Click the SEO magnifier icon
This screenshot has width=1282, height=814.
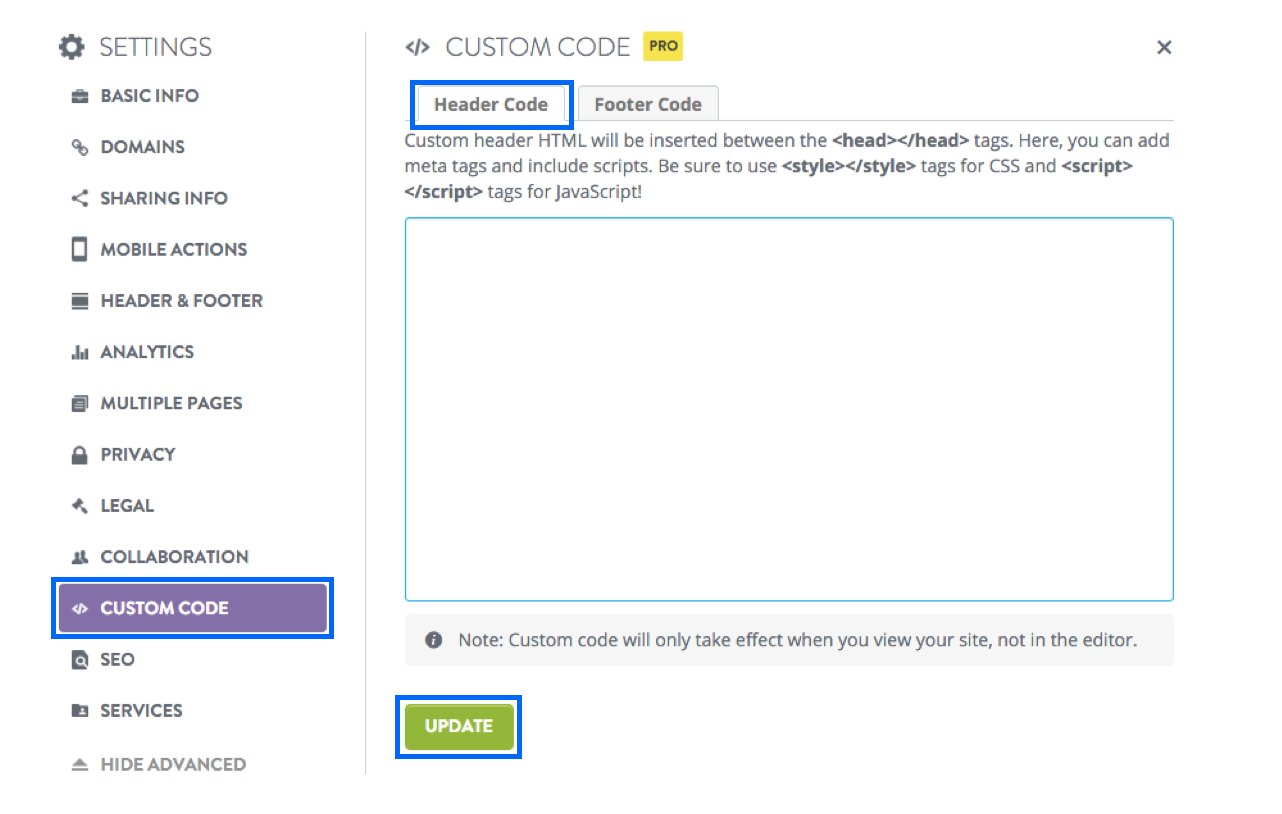point(80,659)
